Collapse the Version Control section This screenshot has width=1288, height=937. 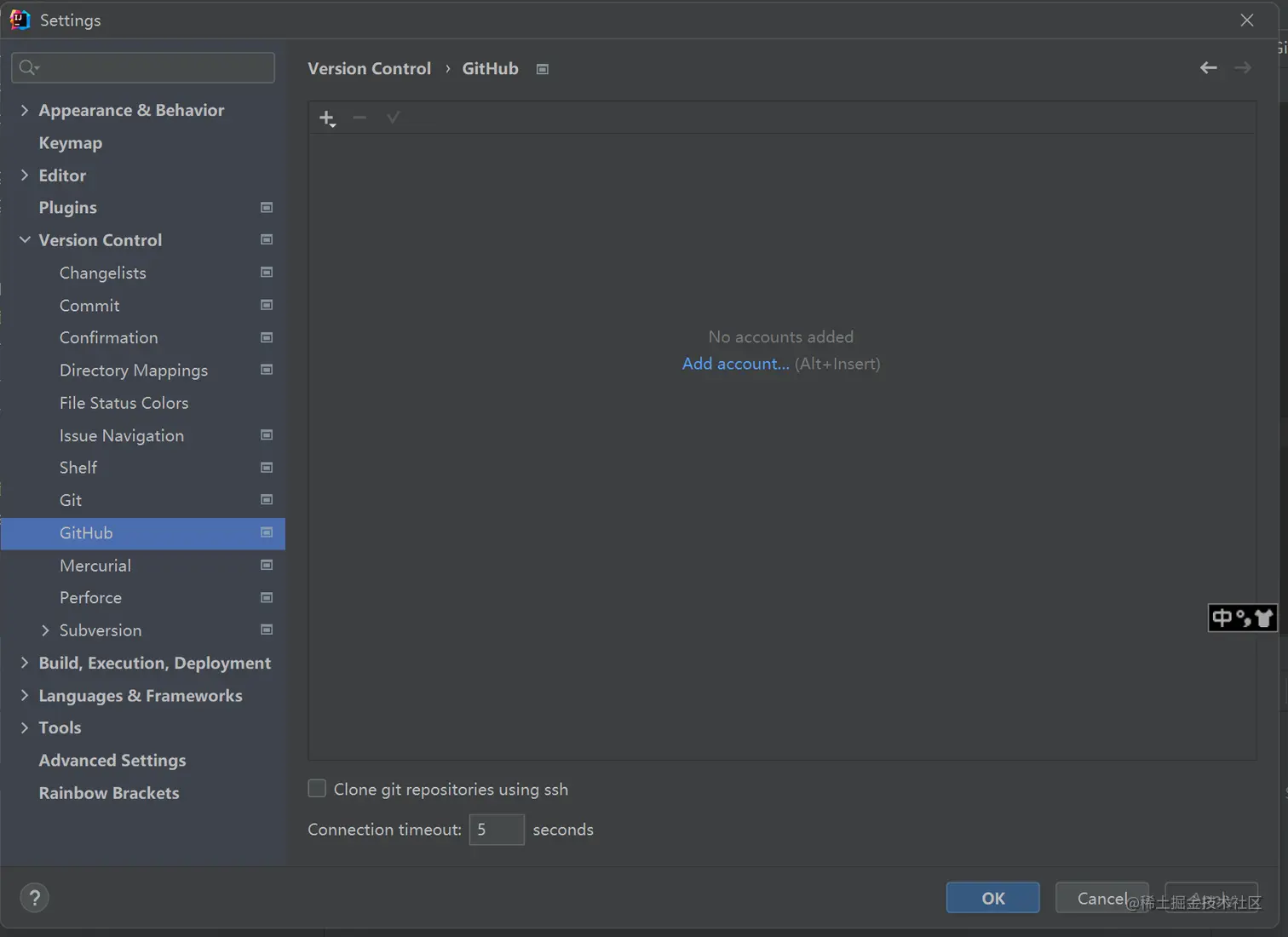25,240
